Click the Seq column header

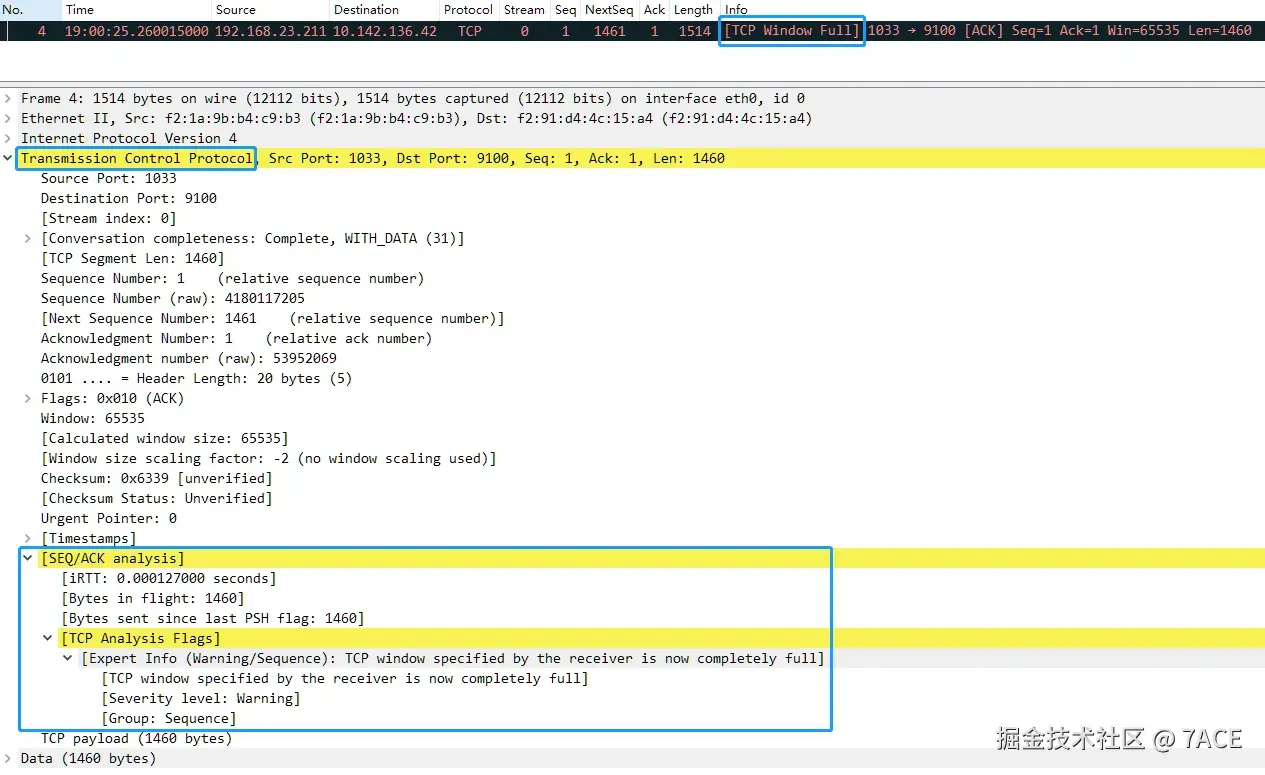pyautogui.click(x=566, y=9)
